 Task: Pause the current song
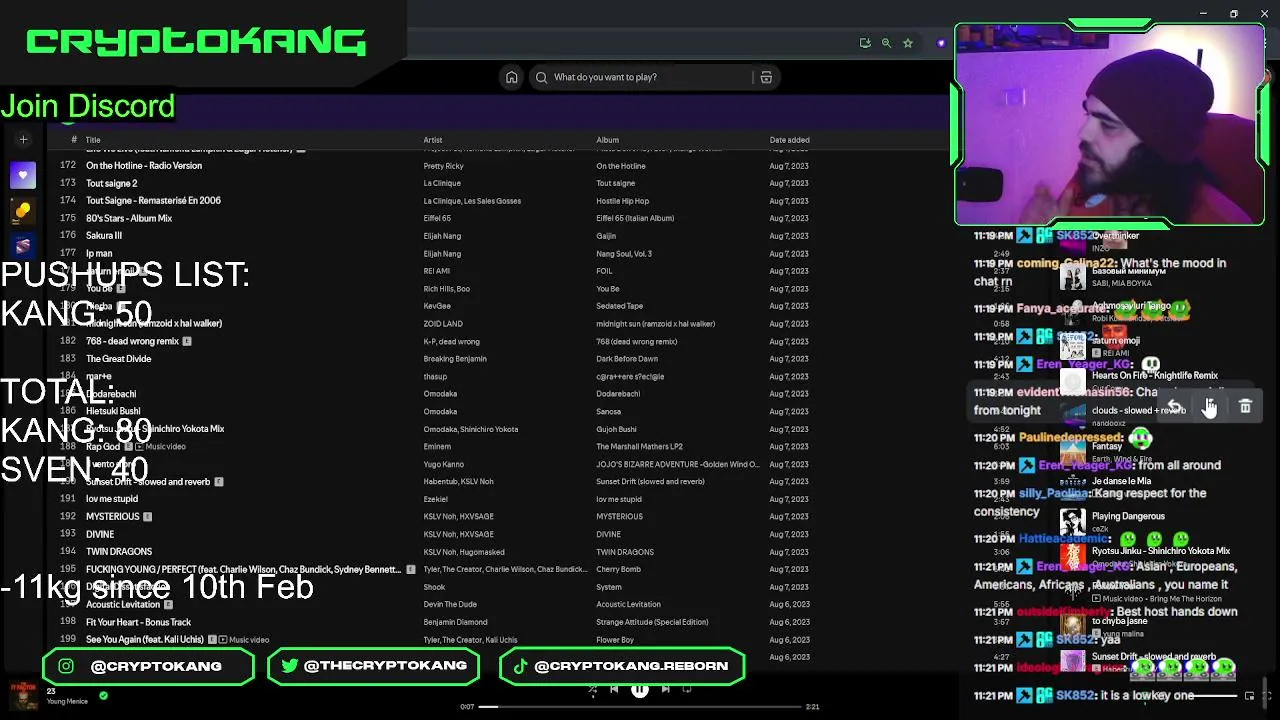[640, 689]
